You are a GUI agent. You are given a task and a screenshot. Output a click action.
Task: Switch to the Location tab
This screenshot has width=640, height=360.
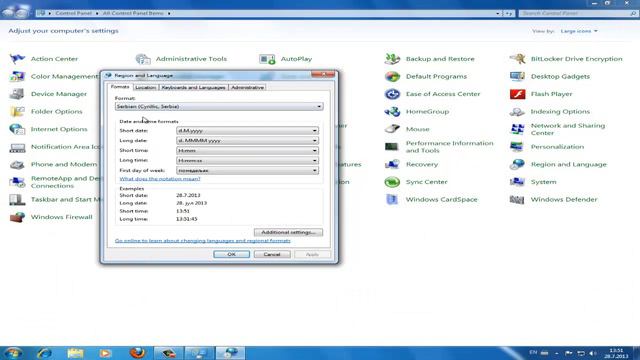tap(145, 87)
